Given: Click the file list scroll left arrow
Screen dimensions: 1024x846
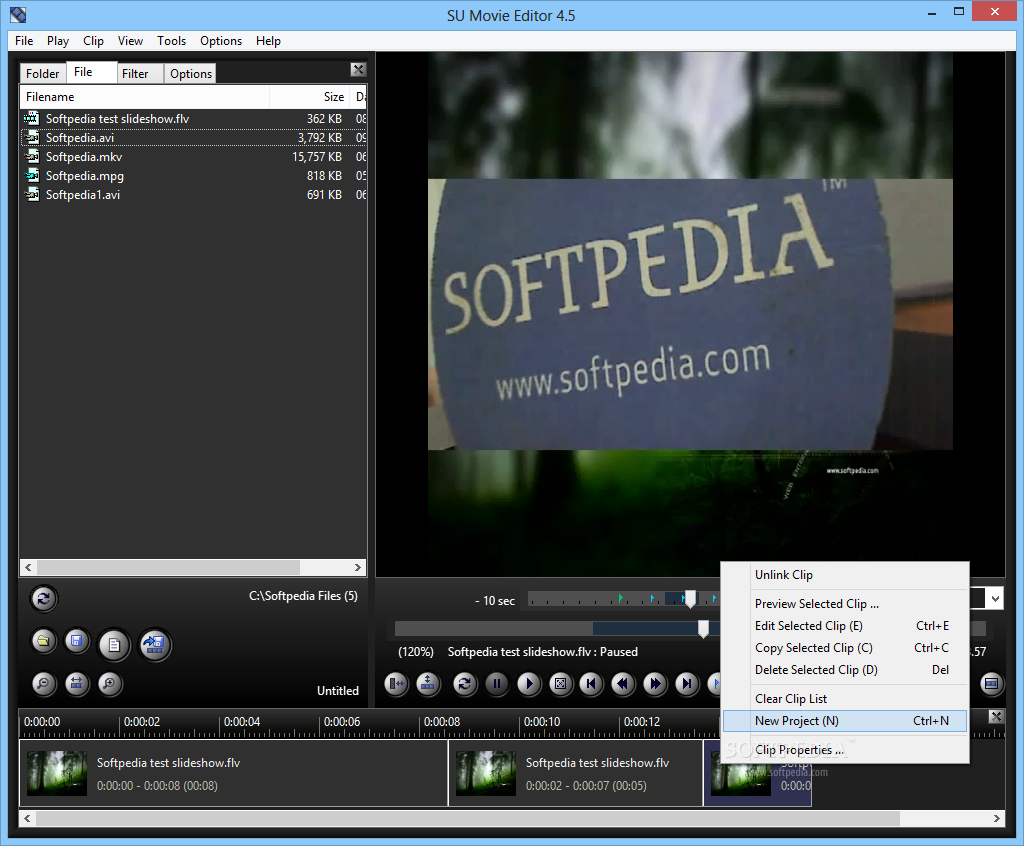Looking at the screenshot, I should point(28,568).
